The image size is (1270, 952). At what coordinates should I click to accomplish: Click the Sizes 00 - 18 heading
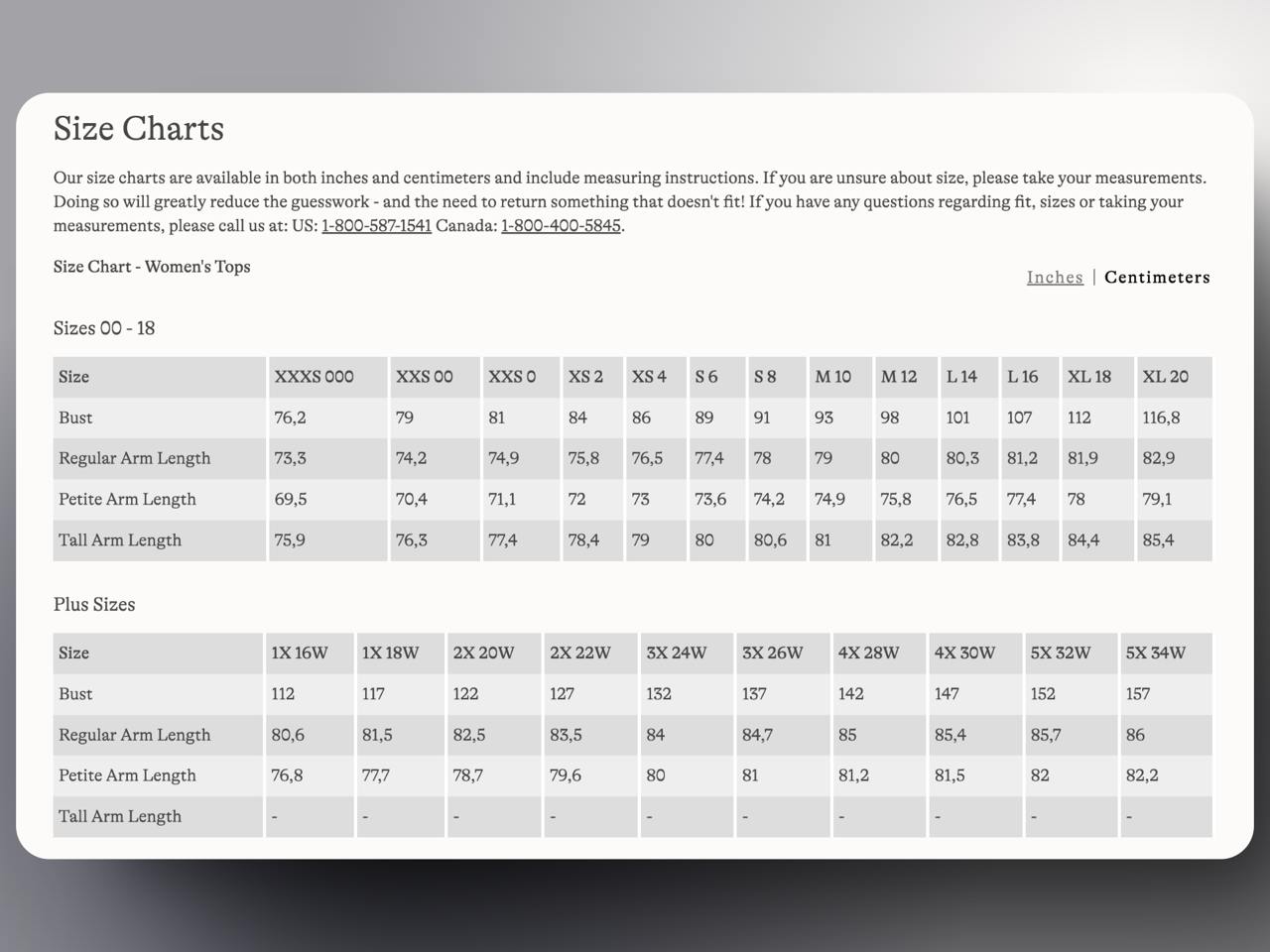pos(104,328)
